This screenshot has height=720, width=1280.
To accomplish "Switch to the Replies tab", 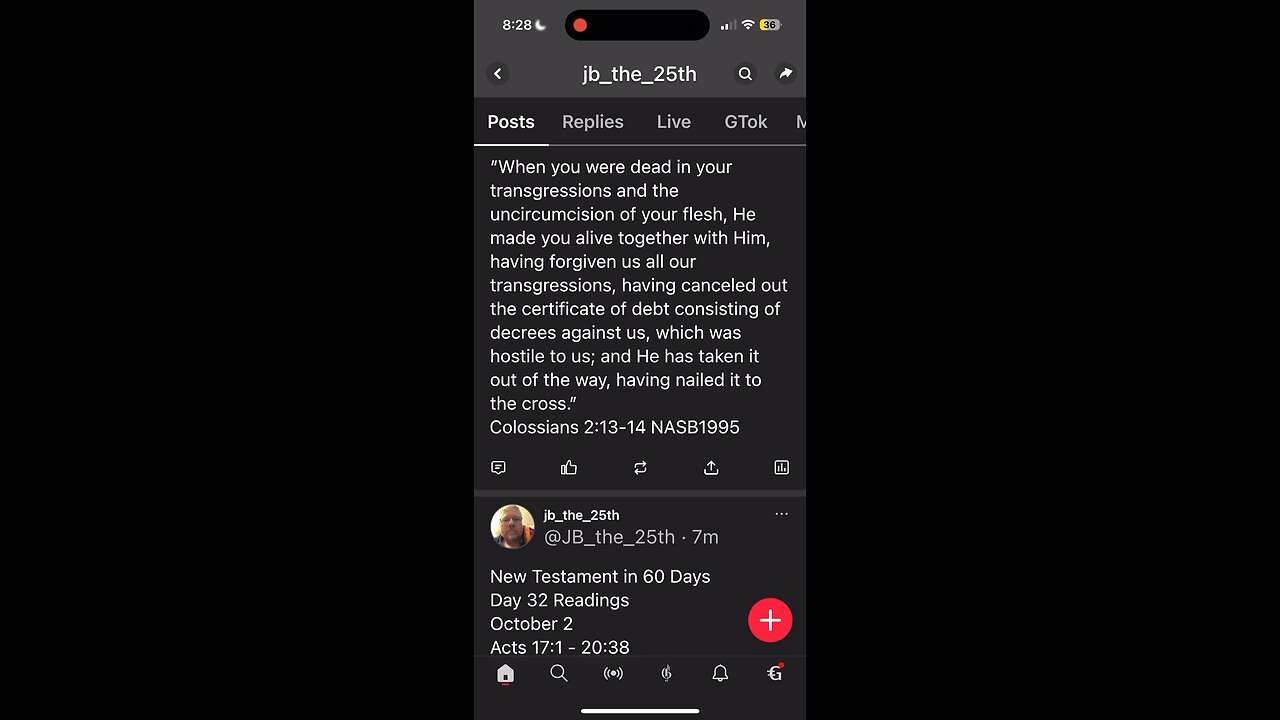I will 593,122.
